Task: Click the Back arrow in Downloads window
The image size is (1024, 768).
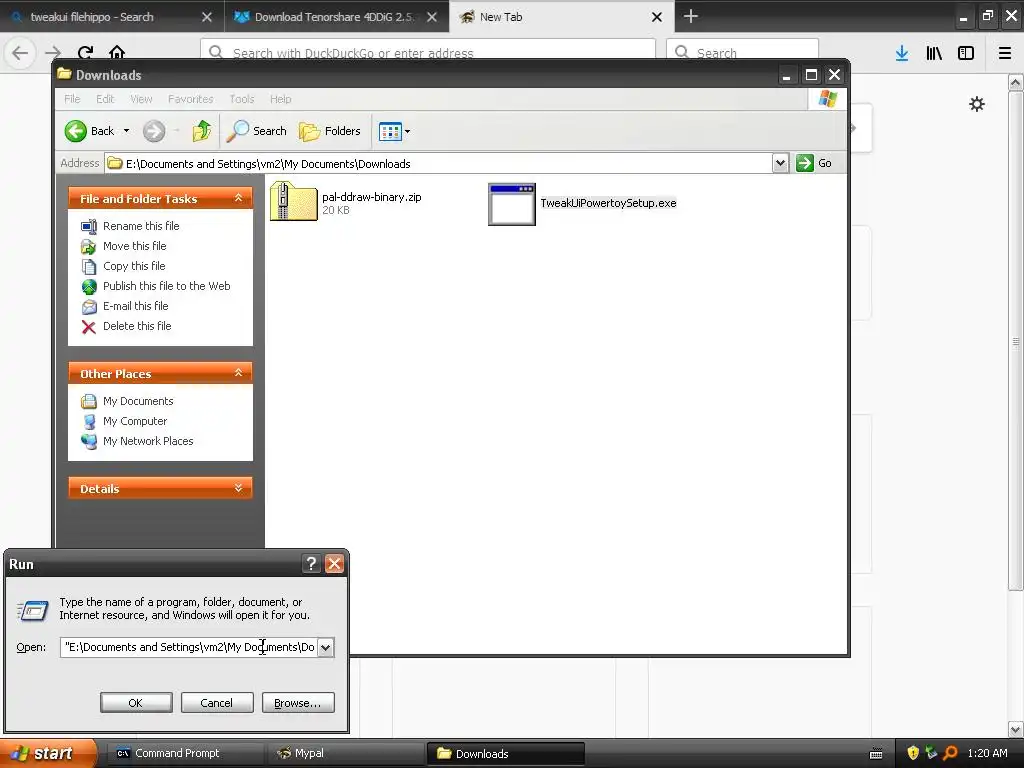Action: click(76, 131)
